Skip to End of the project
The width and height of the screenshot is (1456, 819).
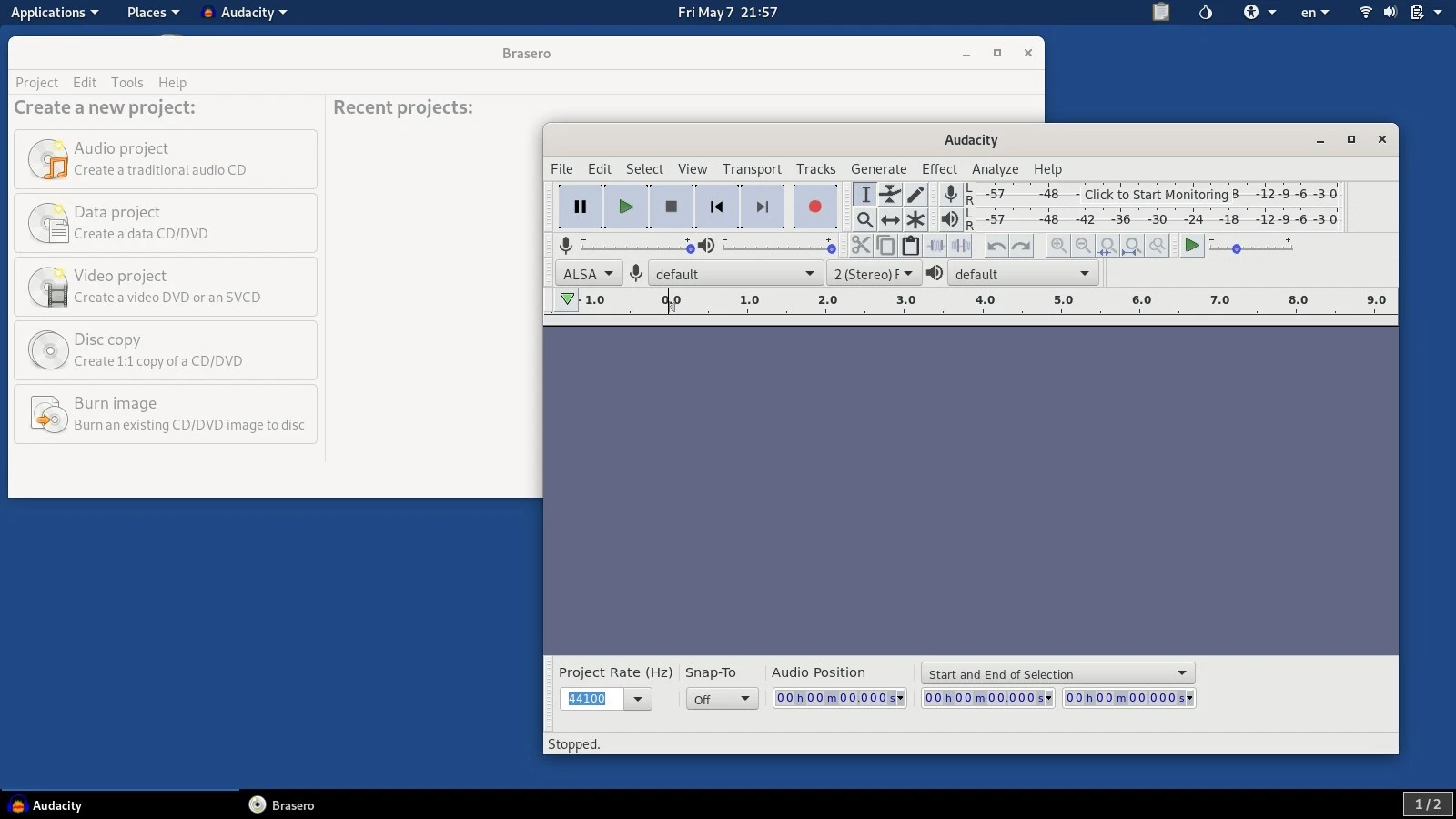click(x=763, y=207)
